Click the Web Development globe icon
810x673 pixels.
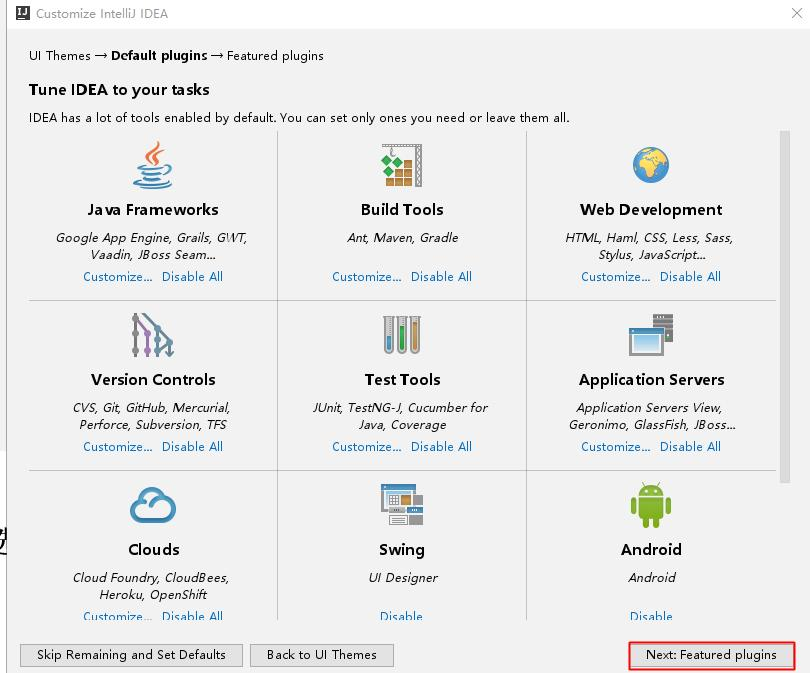[651, 165]
